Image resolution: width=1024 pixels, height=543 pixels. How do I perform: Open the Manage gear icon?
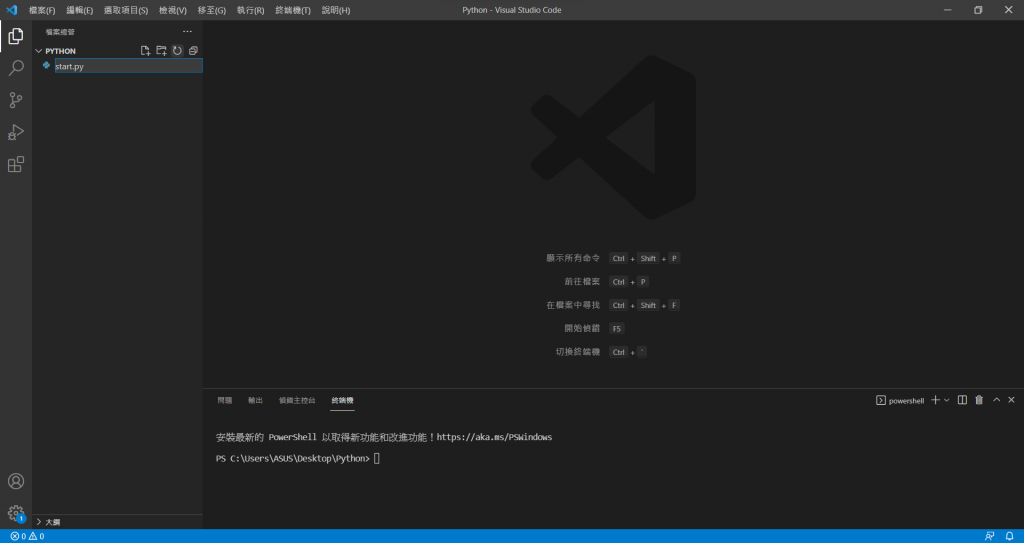coord(16,513)
